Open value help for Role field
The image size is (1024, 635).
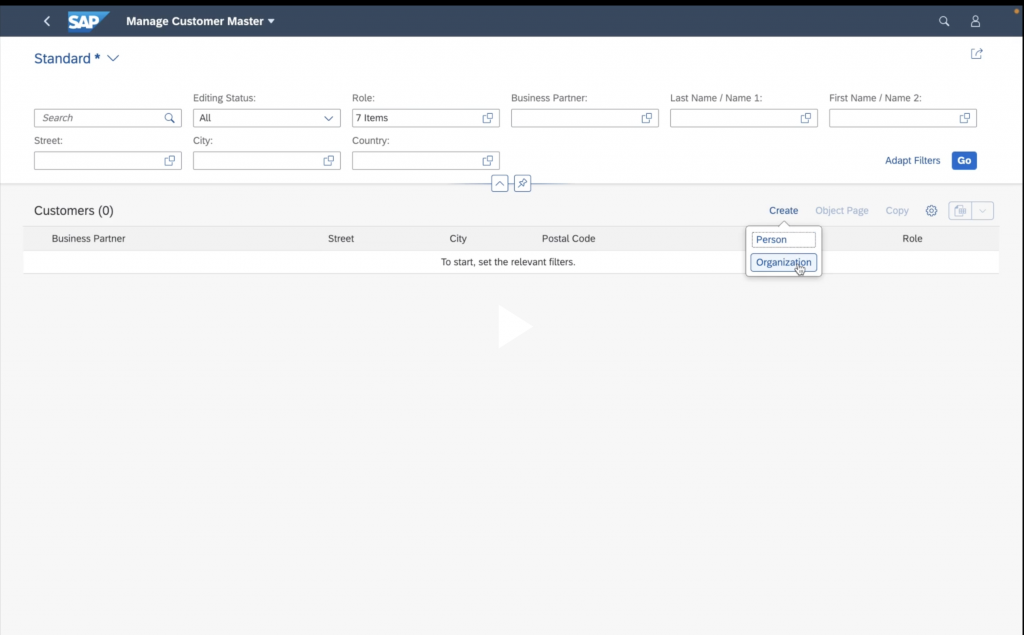pyautogui.click(x=488, y=118)
